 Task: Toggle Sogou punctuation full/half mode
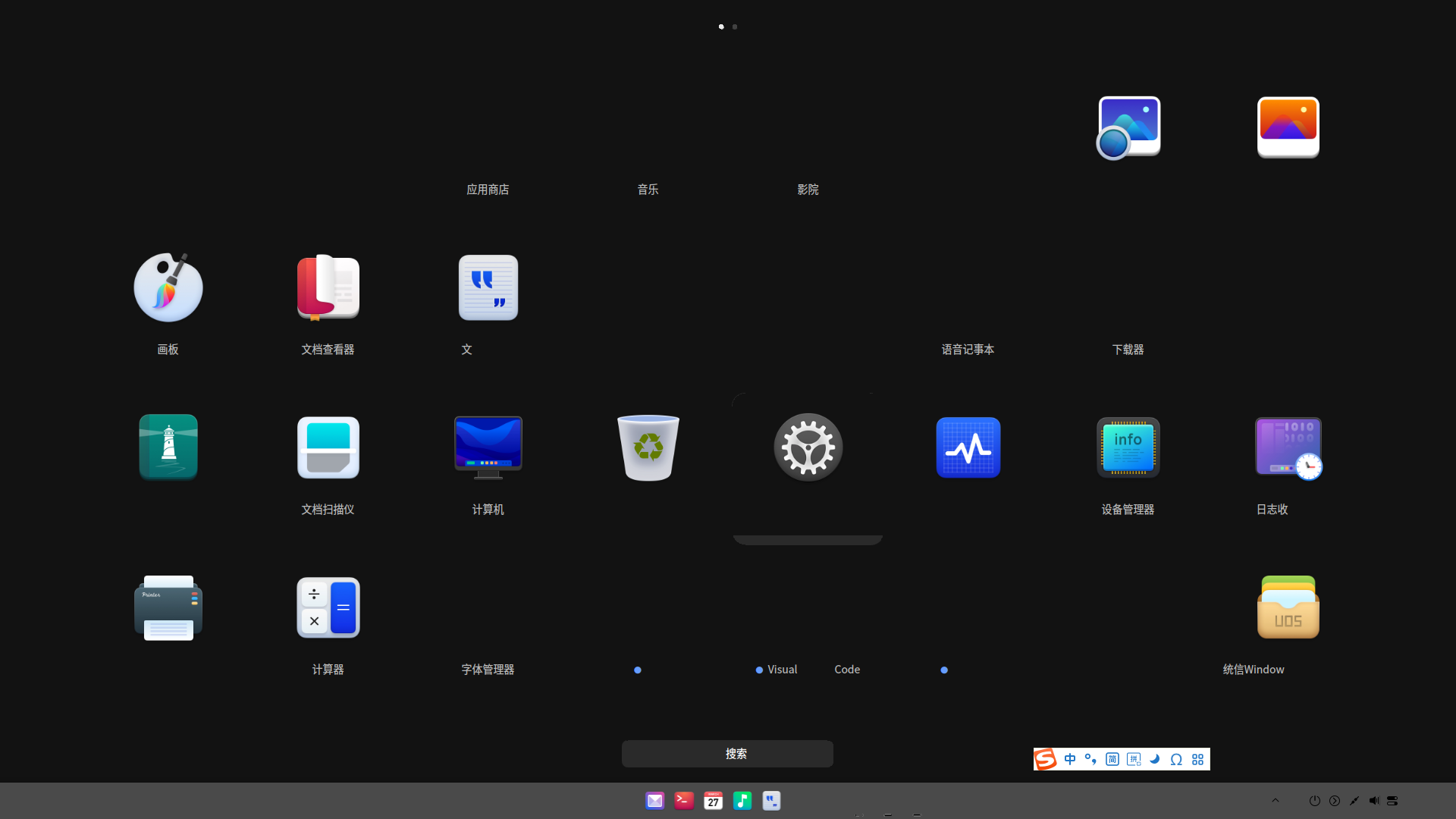pos(1090,759)
